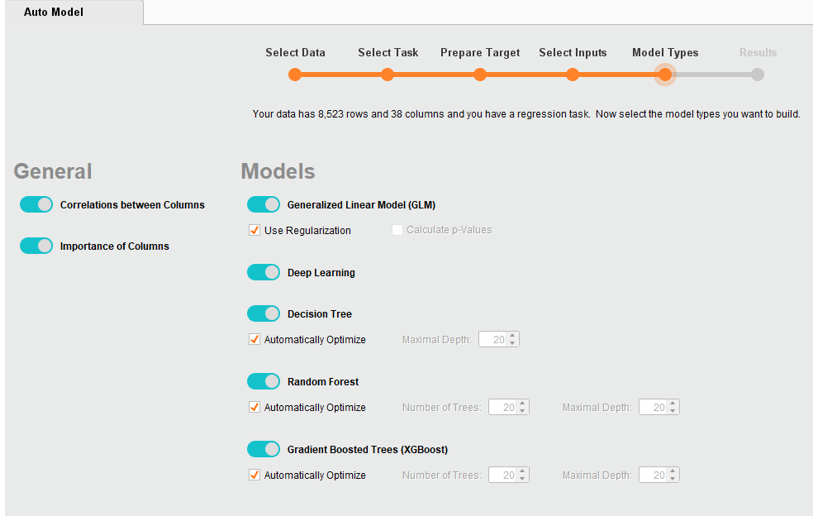Check the Calculate p-Values checkbox

[397, 230]
